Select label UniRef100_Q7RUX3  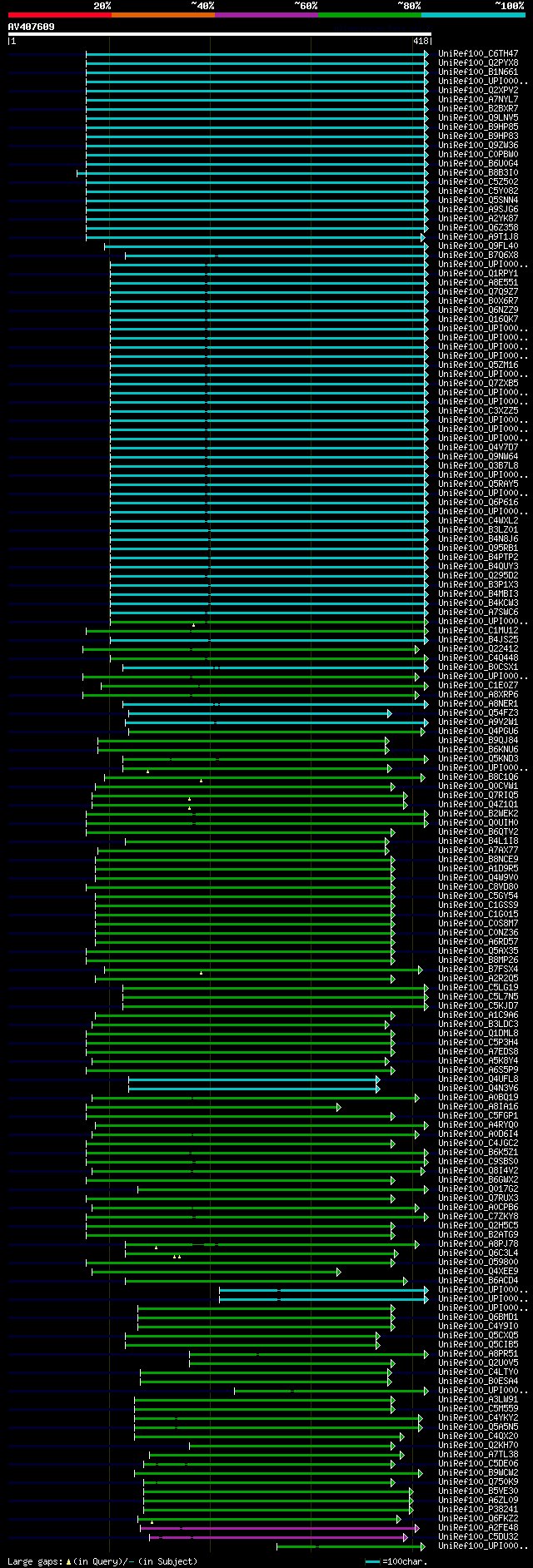pyautogui.click(x=478, y=1198)
